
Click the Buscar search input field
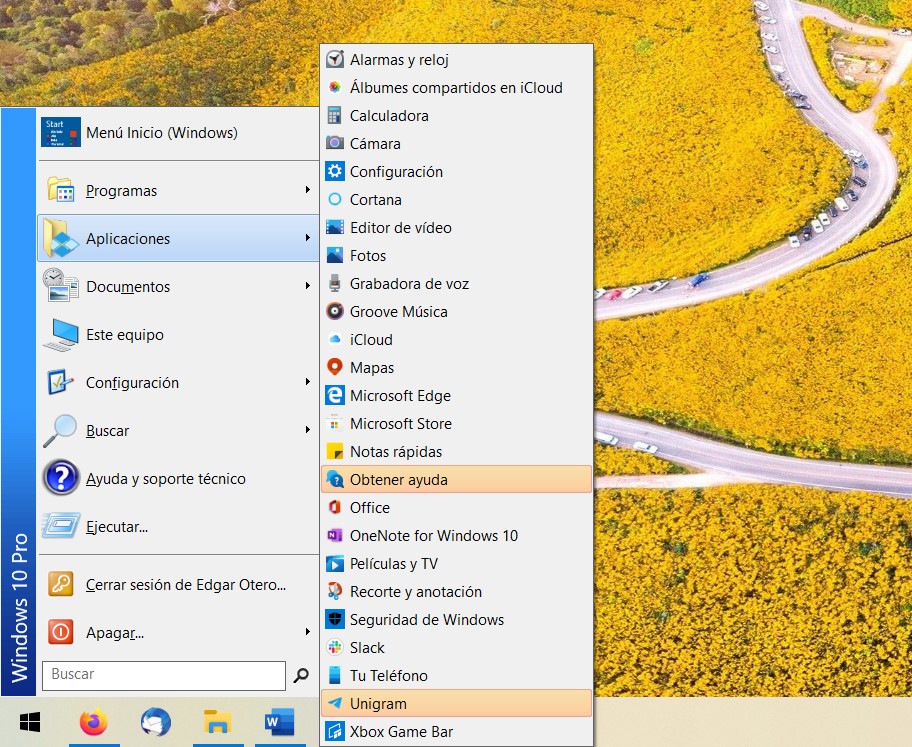tap(163, 675)
